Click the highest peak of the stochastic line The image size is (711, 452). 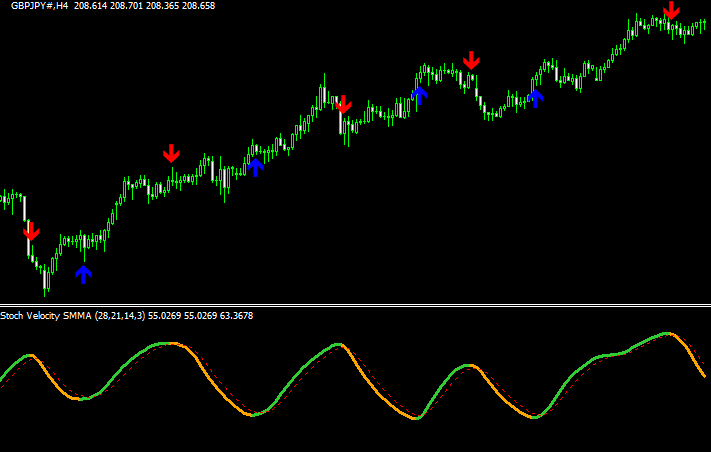[x=665, y=333]
